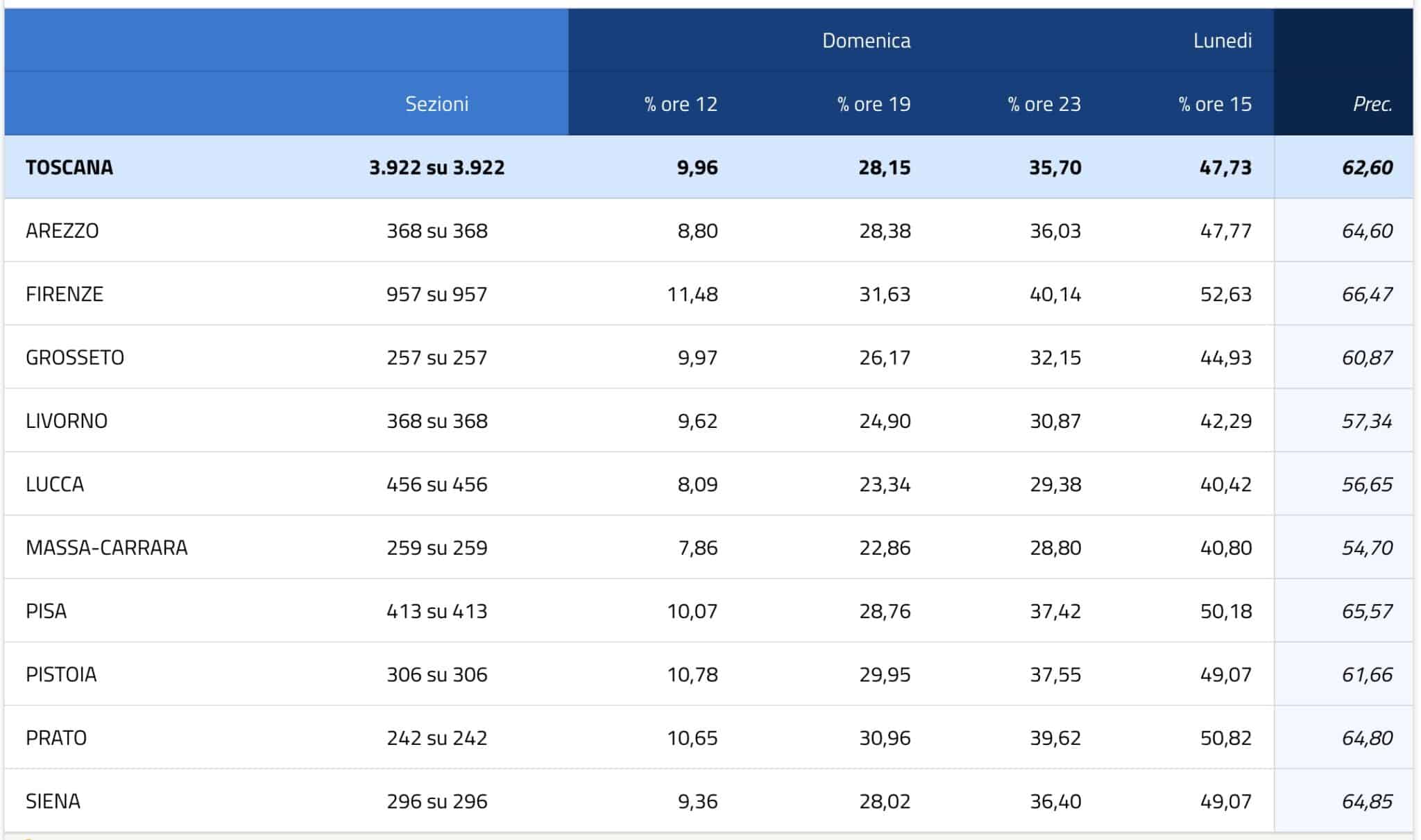Open the SIENA province link
The image size is (1421, 840).
click(x=53, y=801)
